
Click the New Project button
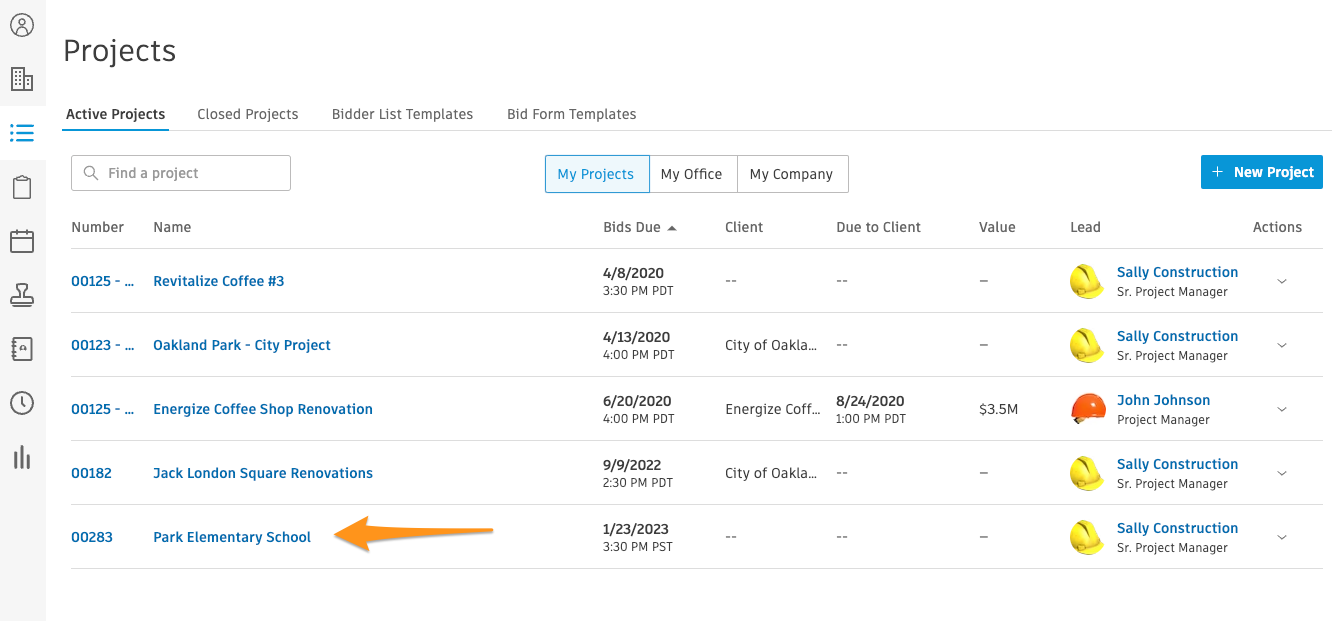1262,172
